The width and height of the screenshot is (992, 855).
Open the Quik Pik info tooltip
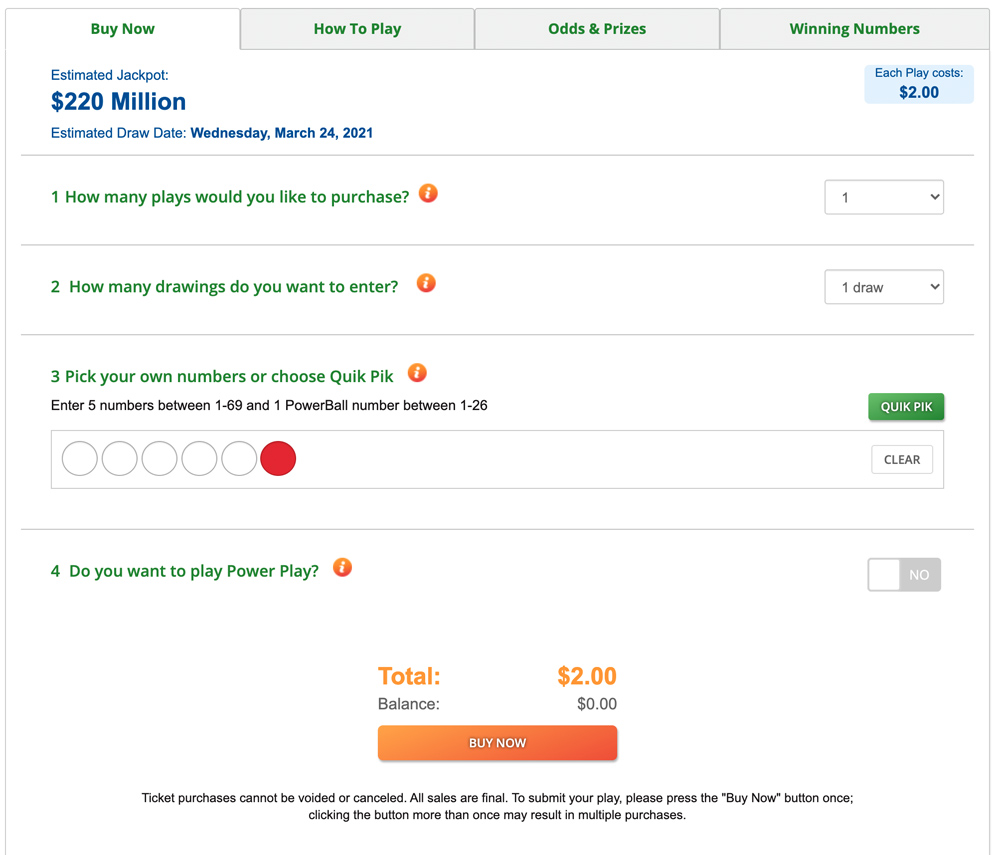(x=417, y=373)
